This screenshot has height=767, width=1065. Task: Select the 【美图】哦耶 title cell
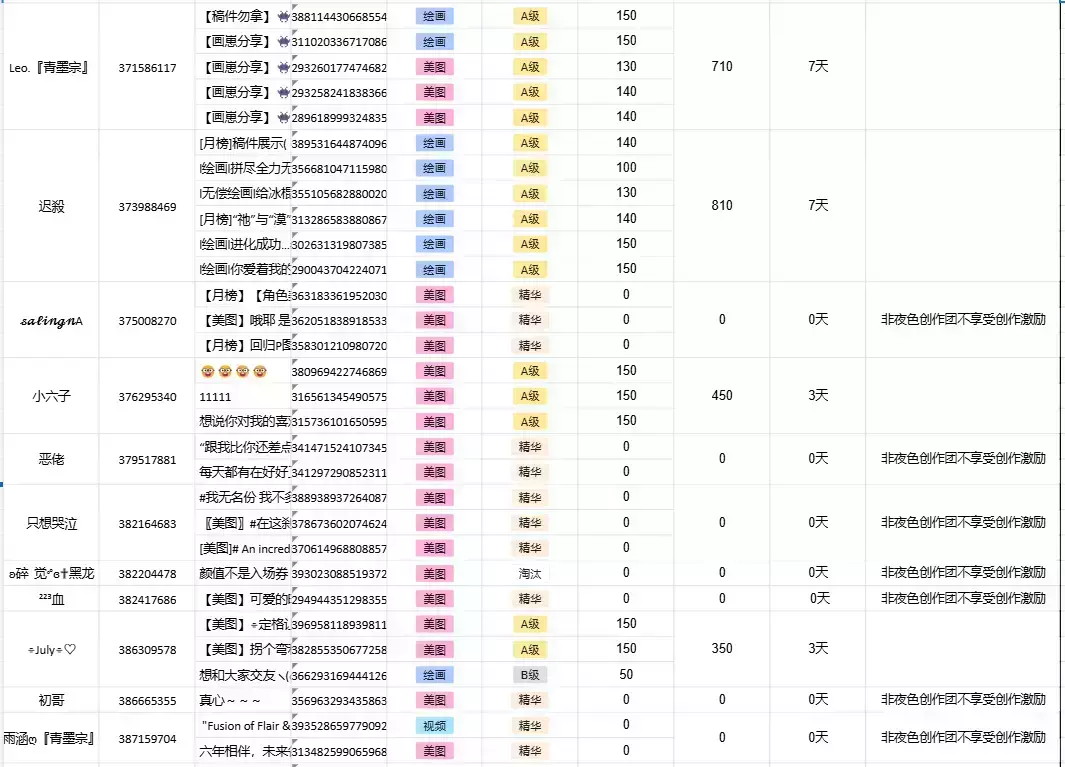point(244,320)
